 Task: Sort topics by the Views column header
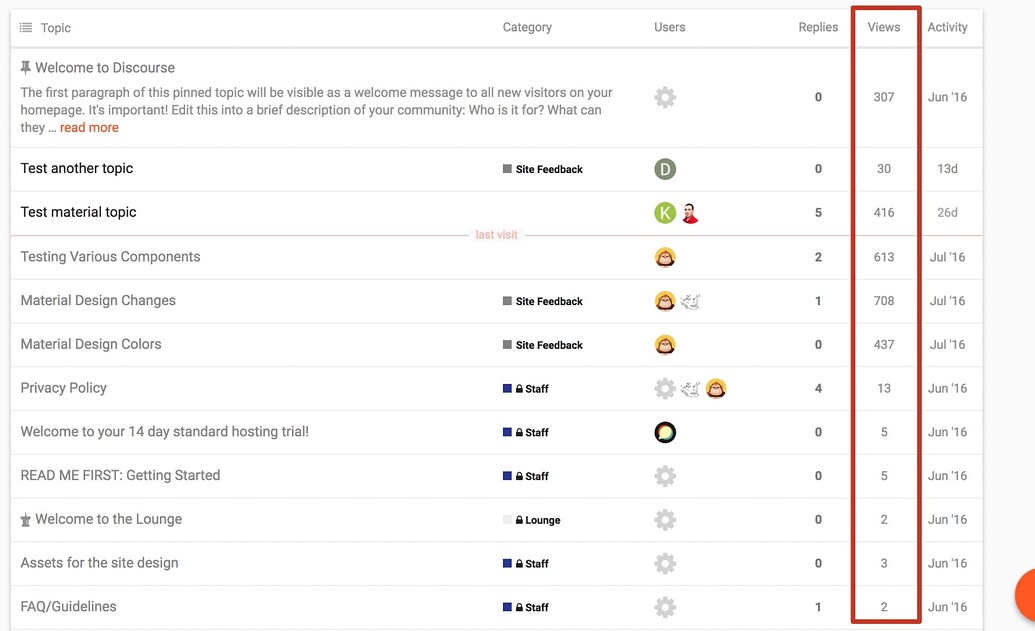point(884,27)
